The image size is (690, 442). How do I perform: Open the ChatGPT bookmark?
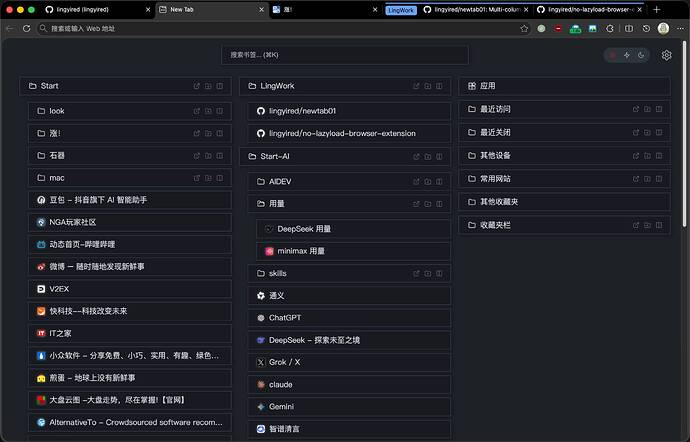pyautogui.click(x=349, y=318)
